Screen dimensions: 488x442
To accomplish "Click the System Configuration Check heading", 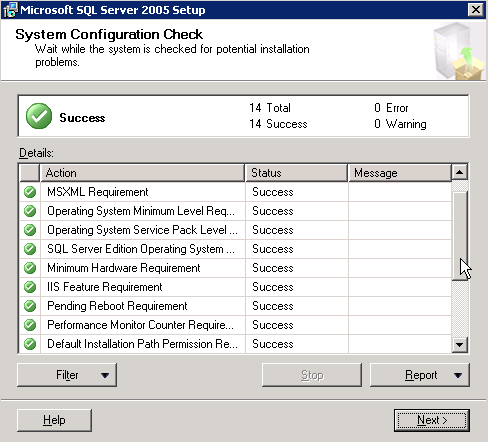I will [x=109, y=34].
